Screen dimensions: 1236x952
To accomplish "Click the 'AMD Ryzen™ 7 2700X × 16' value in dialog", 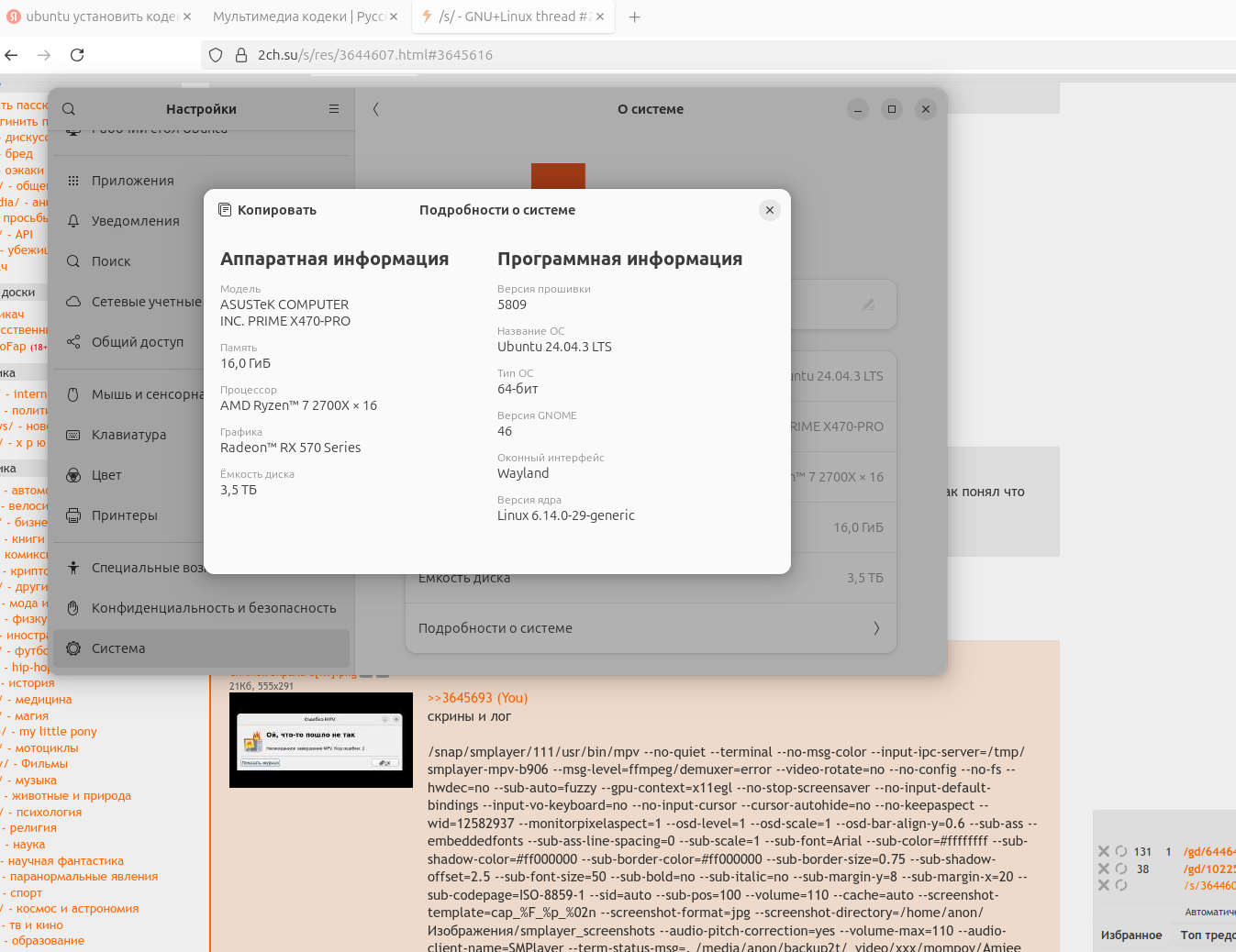I will (298, 405).
